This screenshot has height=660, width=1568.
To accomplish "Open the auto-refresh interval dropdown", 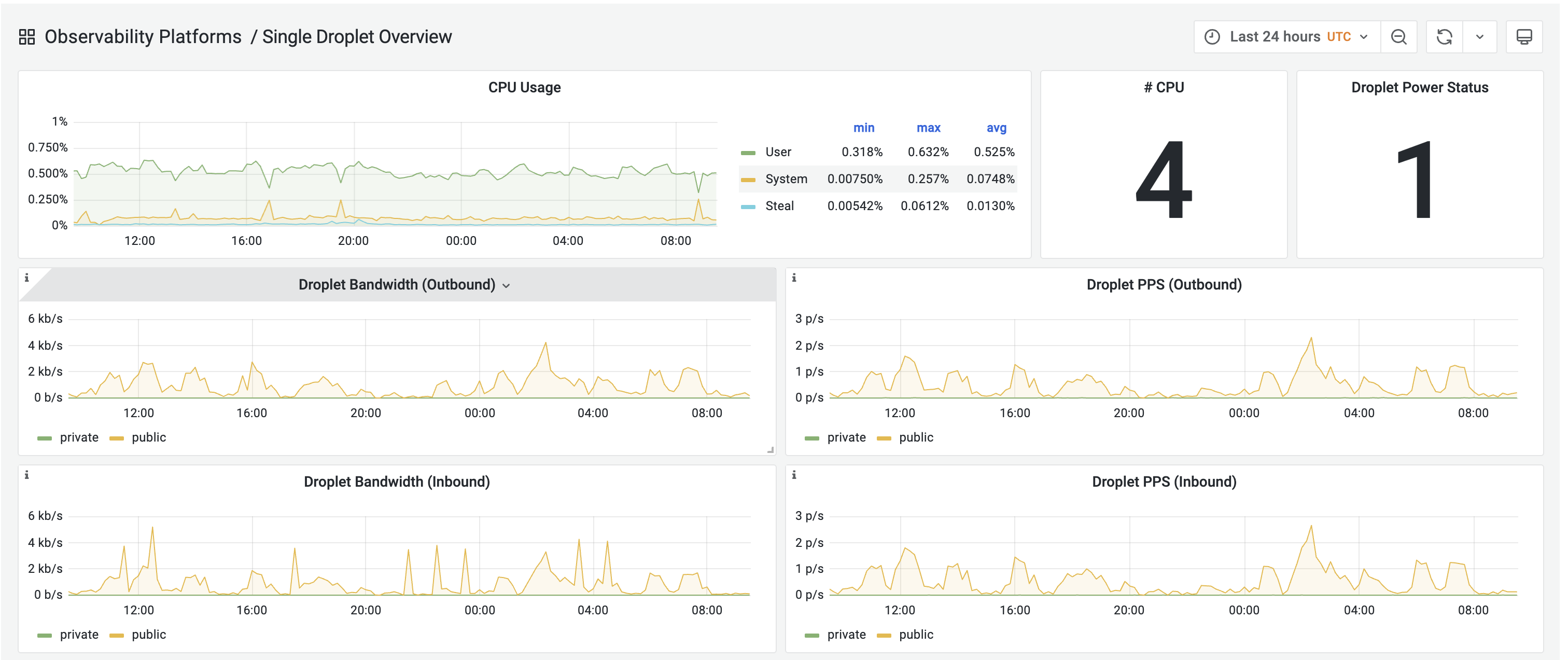I will [x=1481, y=36].
